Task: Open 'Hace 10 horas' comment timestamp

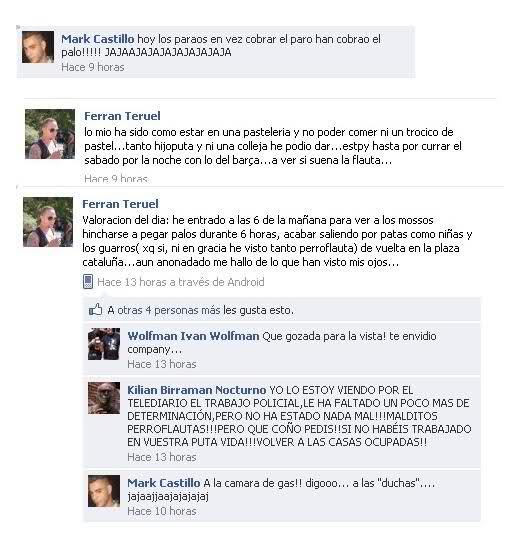Action: (162, 511)
